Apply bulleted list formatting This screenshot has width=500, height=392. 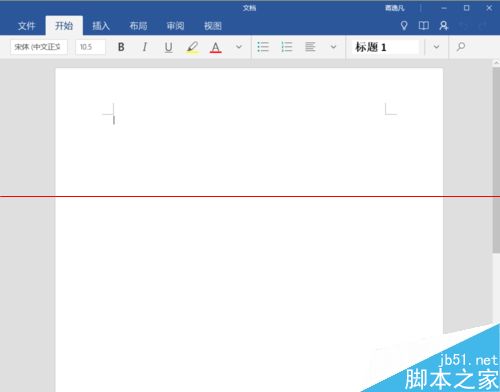[x=263, y=47]
